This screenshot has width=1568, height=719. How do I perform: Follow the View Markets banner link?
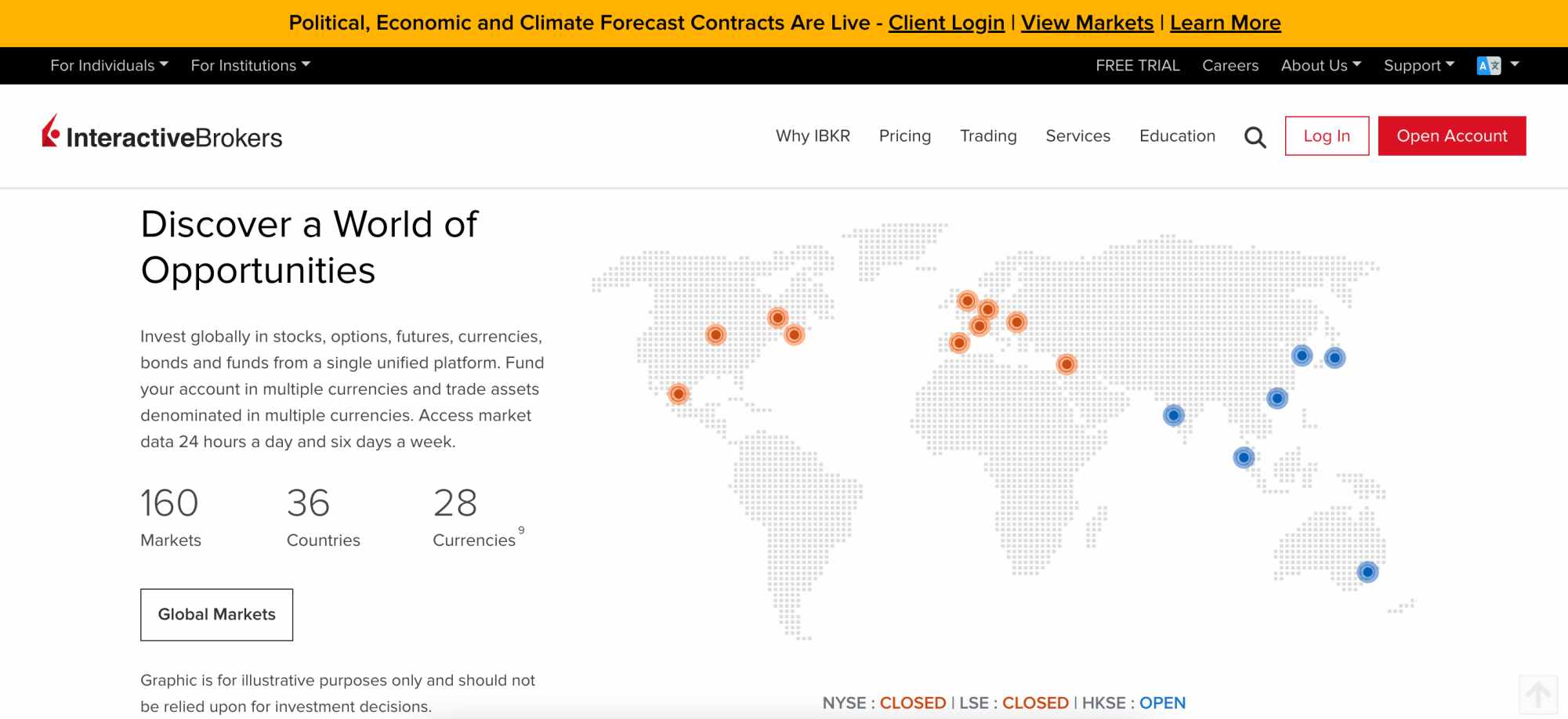(x=1087, y=23)
